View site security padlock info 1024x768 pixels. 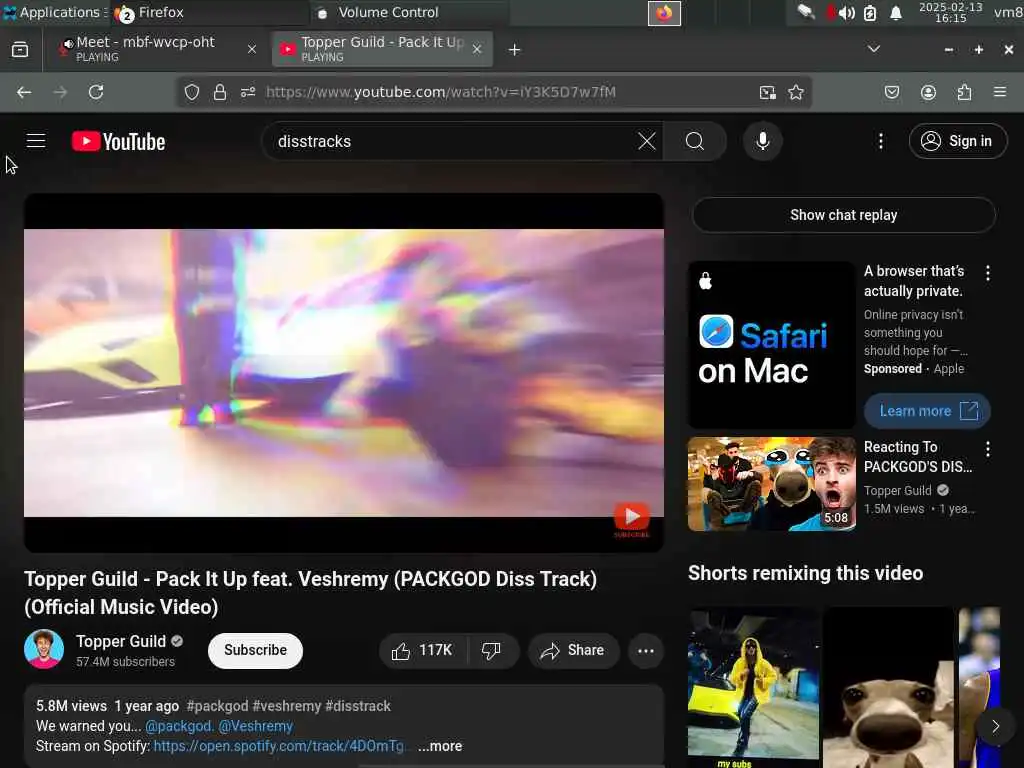(220, 92)
